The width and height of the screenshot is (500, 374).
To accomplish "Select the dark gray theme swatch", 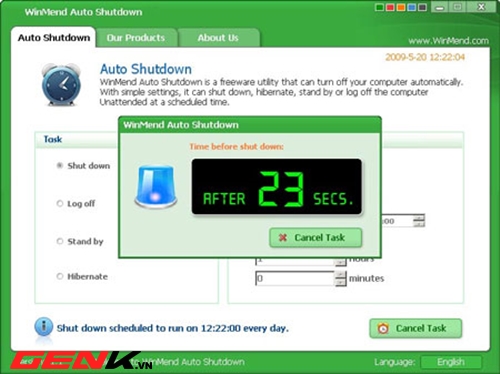I will click(422, 7).
